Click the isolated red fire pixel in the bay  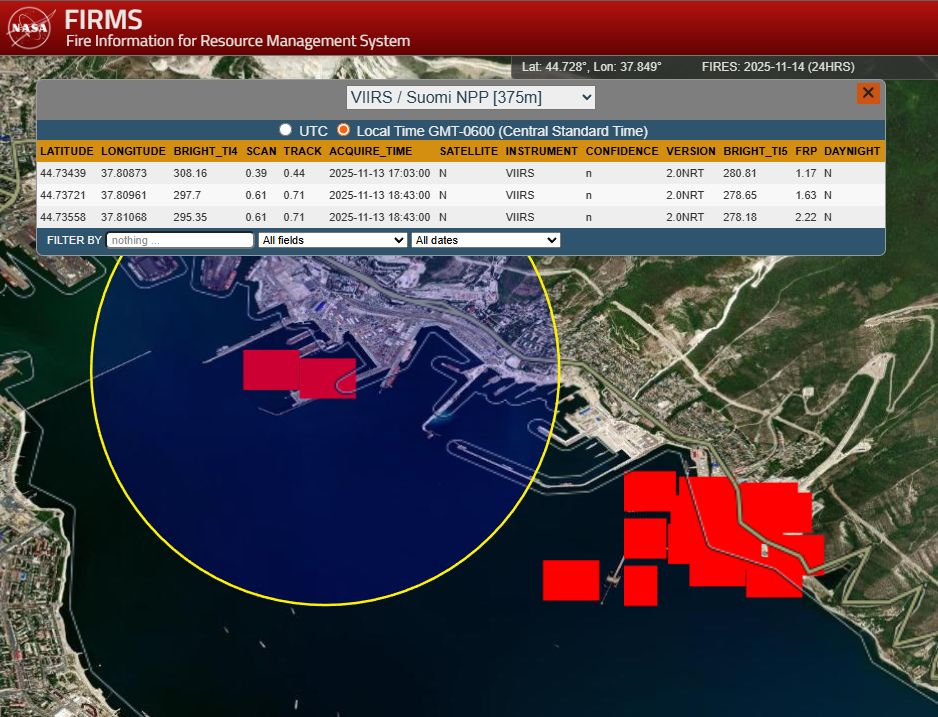tap(571, 580)
